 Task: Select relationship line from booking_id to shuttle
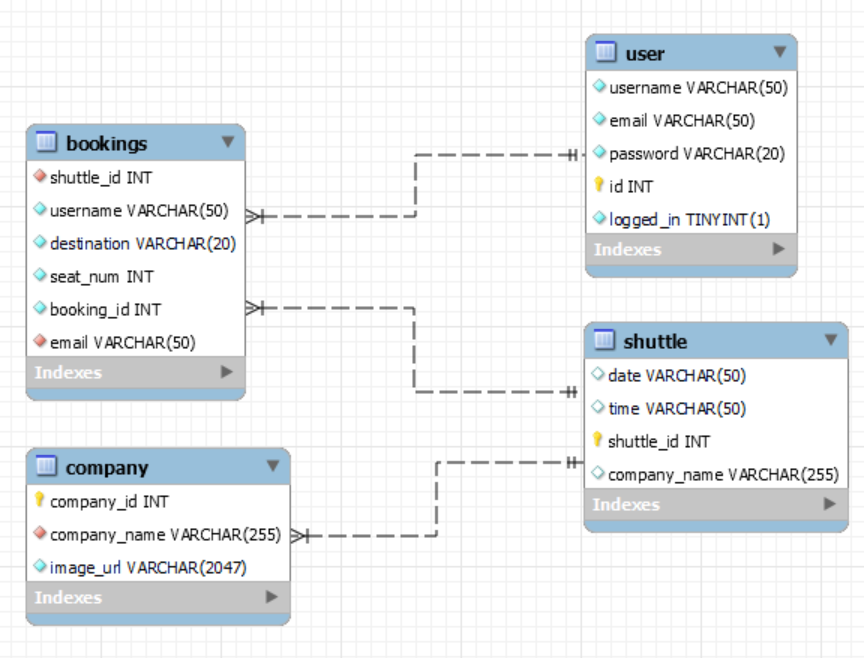pyautogui.click(x=414, y=350)
